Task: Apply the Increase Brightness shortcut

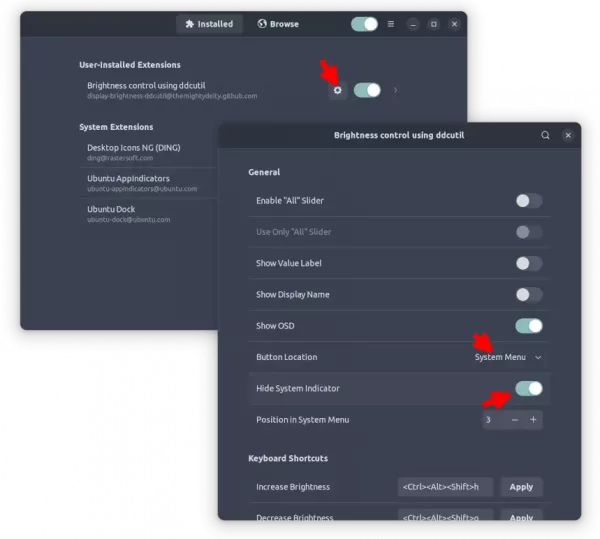Action: pyautogui.click(x=521, y=487)
